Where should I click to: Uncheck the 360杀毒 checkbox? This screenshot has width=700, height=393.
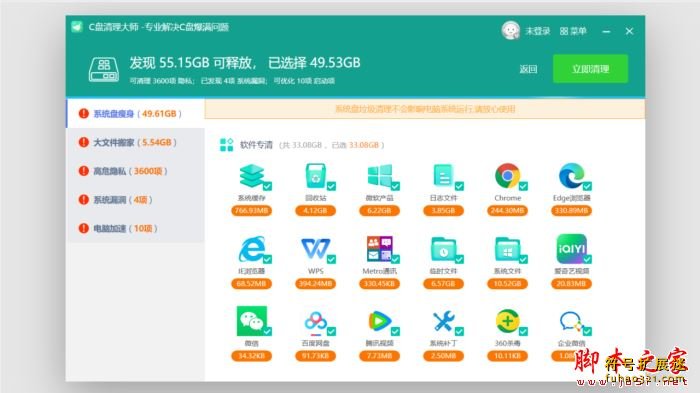click(x=523, y=331)
